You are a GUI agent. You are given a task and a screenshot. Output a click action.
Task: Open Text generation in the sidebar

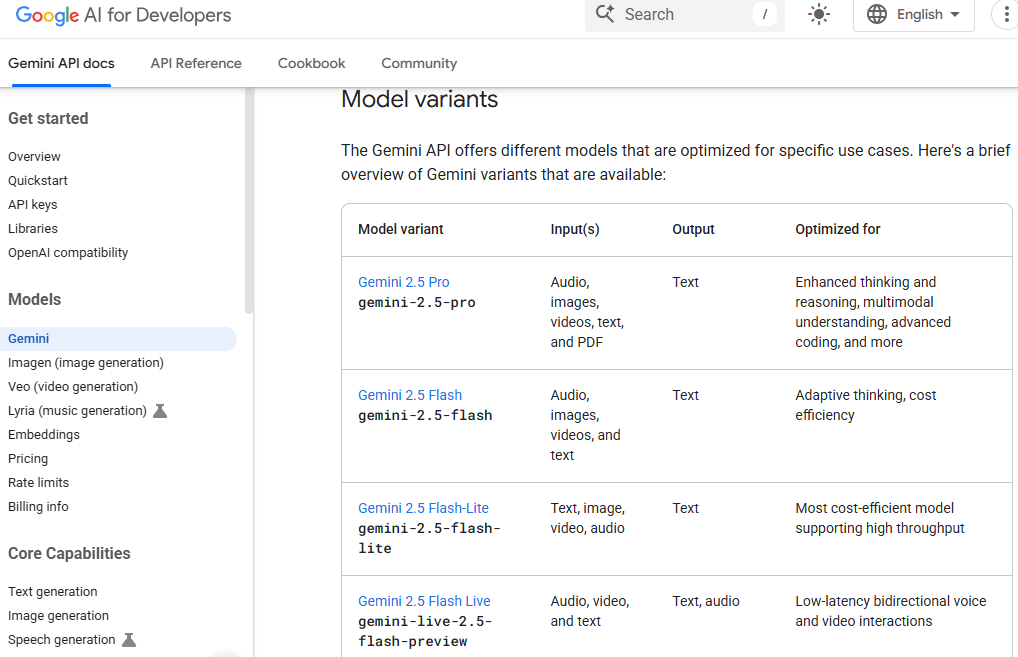(53, 592)
